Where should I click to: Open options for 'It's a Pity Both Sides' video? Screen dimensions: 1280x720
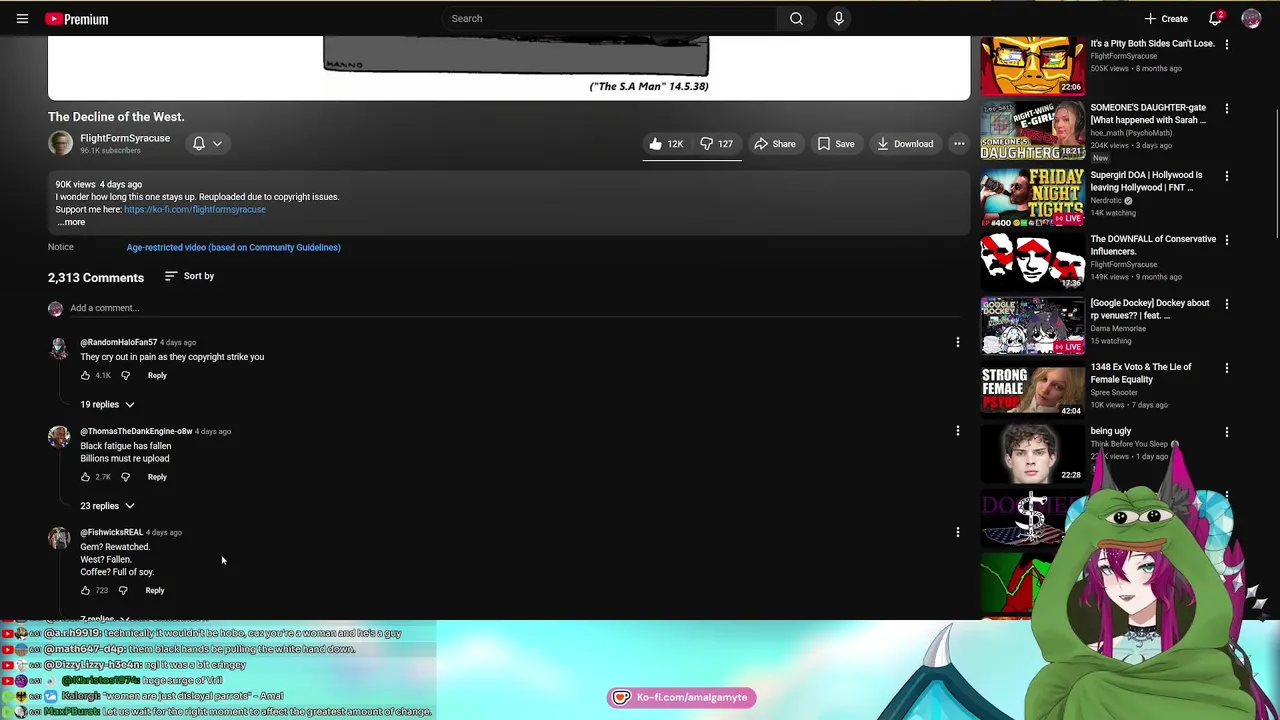1227,44
